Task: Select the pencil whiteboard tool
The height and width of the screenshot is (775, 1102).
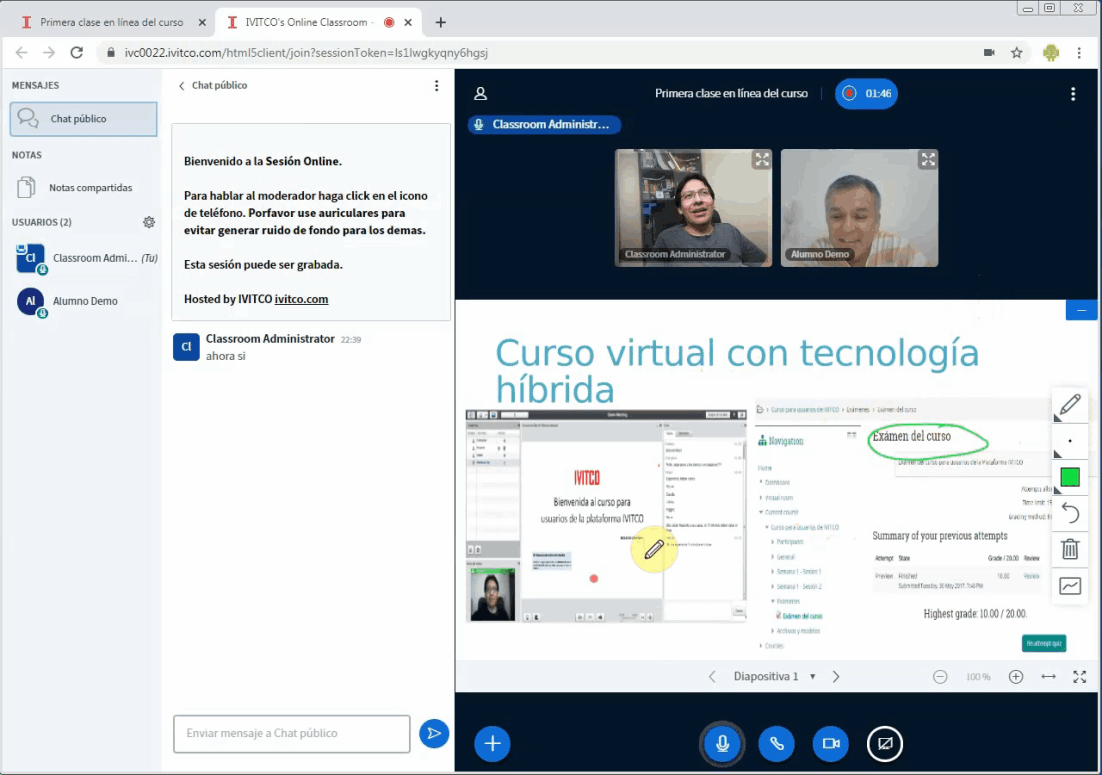Action: pos(1069,405)
